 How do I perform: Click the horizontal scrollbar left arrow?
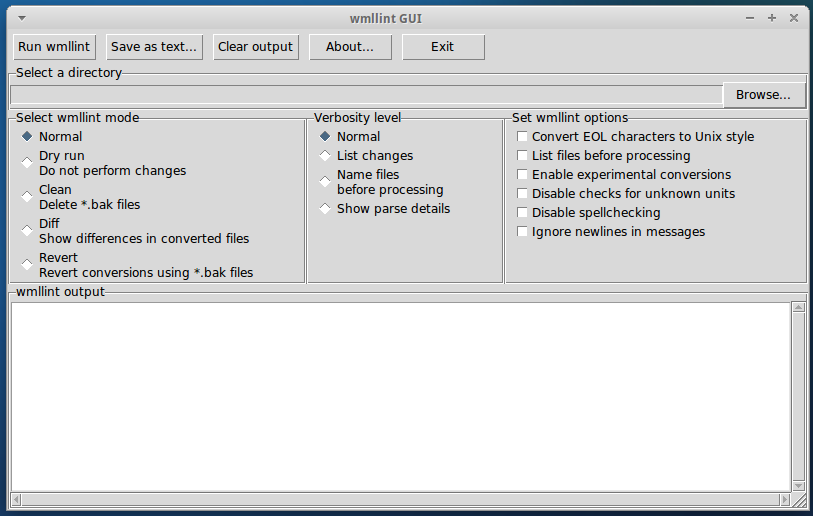point(17,499)
